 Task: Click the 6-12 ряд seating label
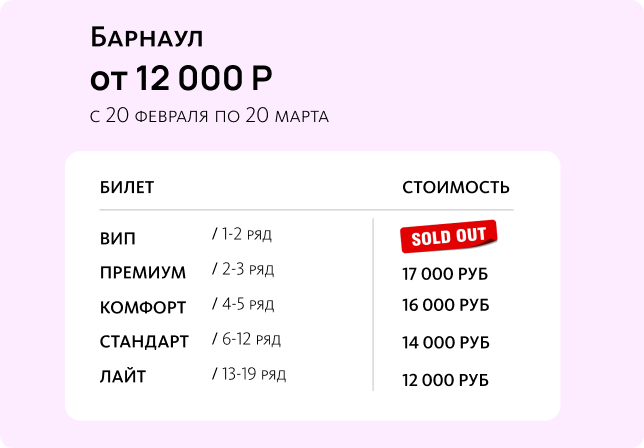246,339
